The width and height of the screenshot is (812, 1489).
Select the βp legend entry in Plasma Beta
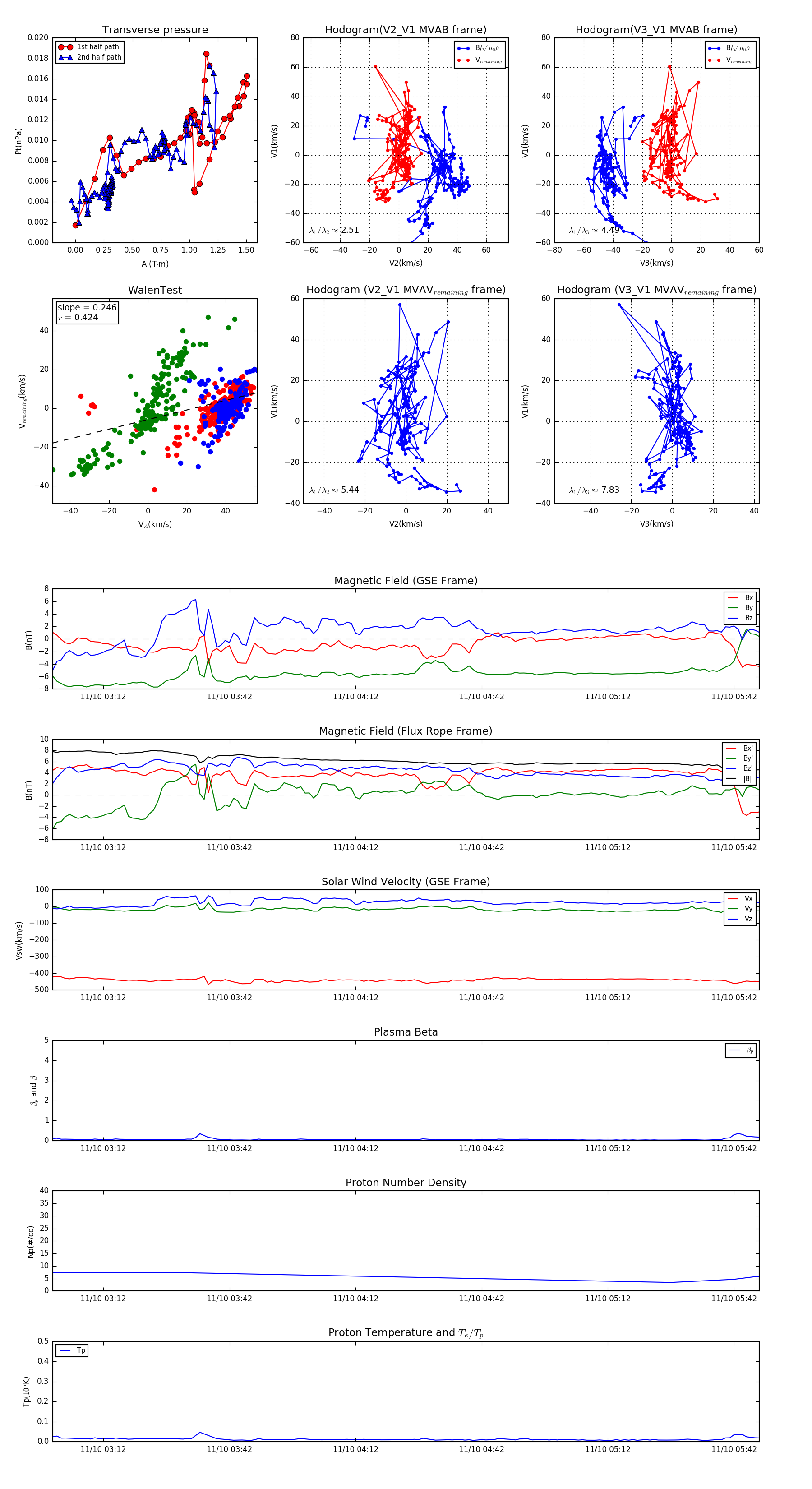click(742, 1050)
